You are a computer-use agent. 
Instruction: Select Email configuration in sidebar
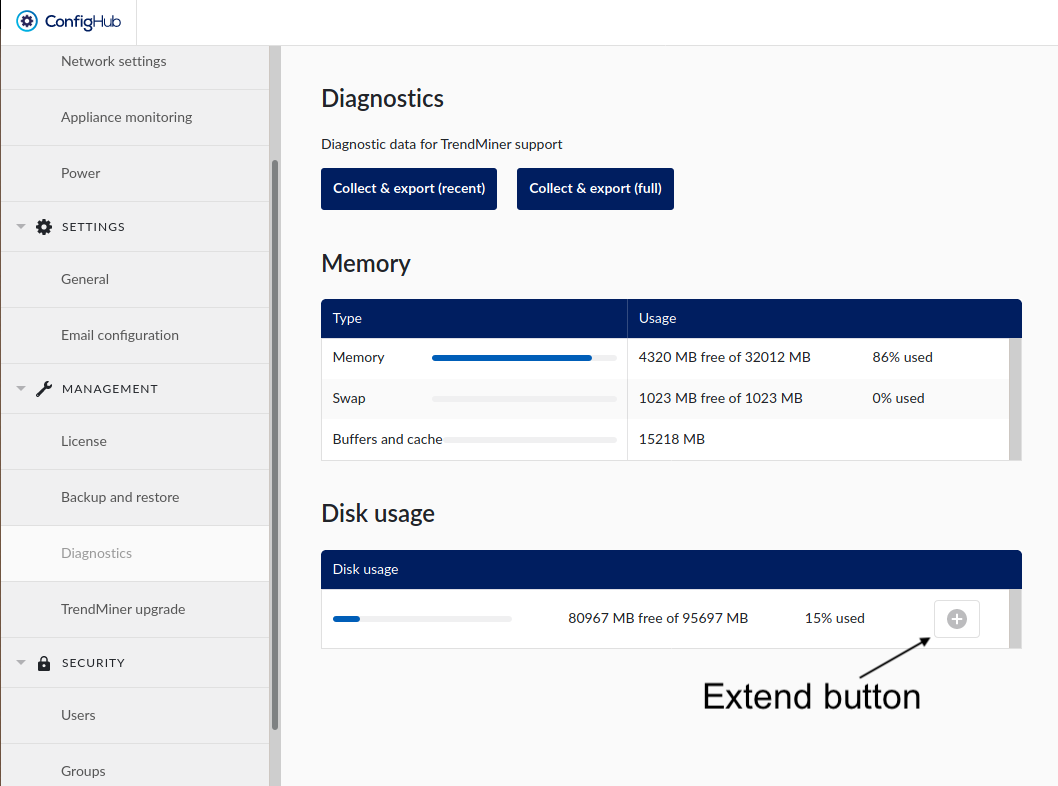point(120,335)
